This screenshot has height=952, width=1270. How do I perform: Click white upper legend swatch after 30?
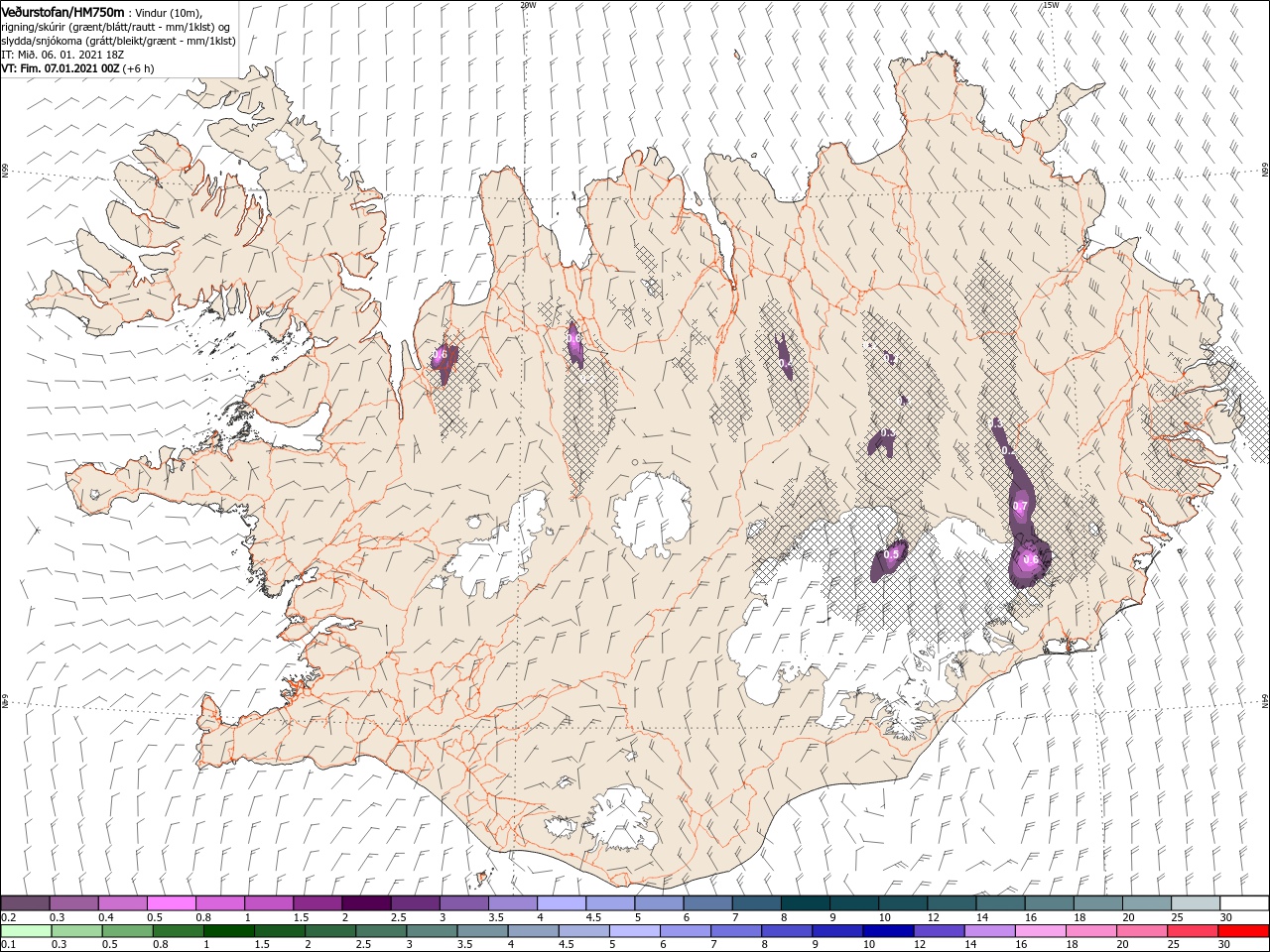pos(1244,903)
